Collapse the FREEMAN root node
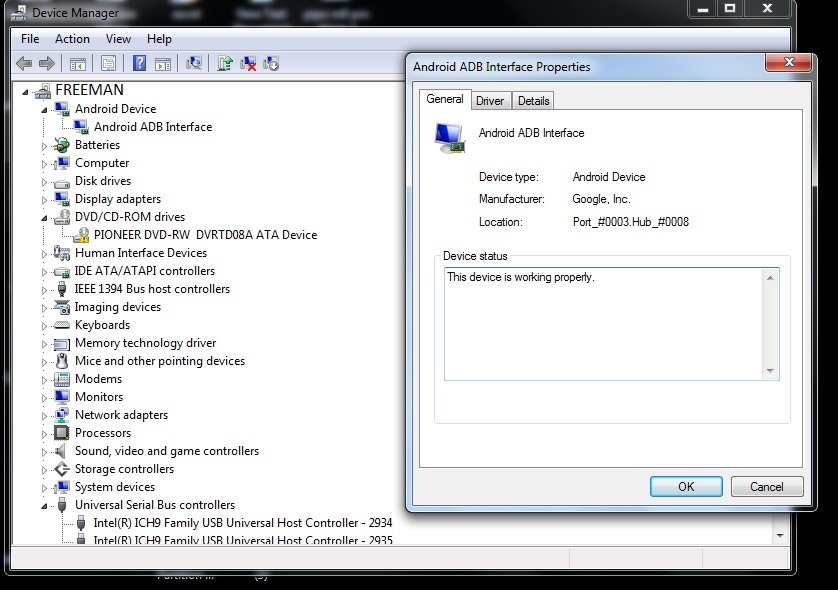This screenshot has height=590, width=838. tap(25, 92)
